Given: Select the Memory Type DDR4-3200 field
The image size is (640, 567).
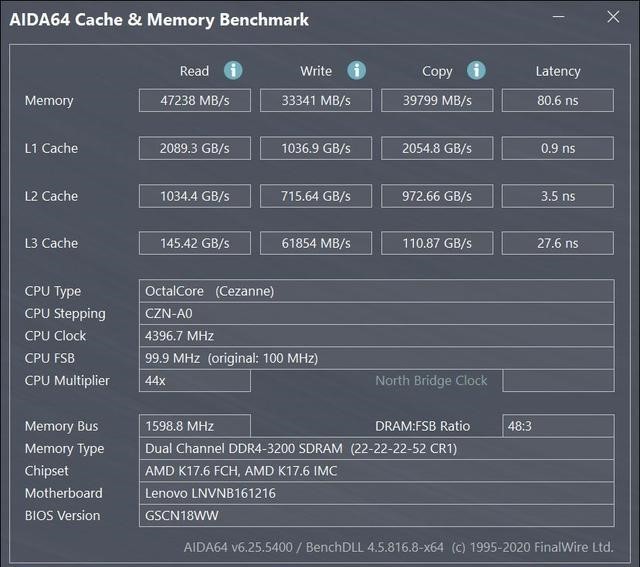Looking at the screenshot, I should 377,448.
